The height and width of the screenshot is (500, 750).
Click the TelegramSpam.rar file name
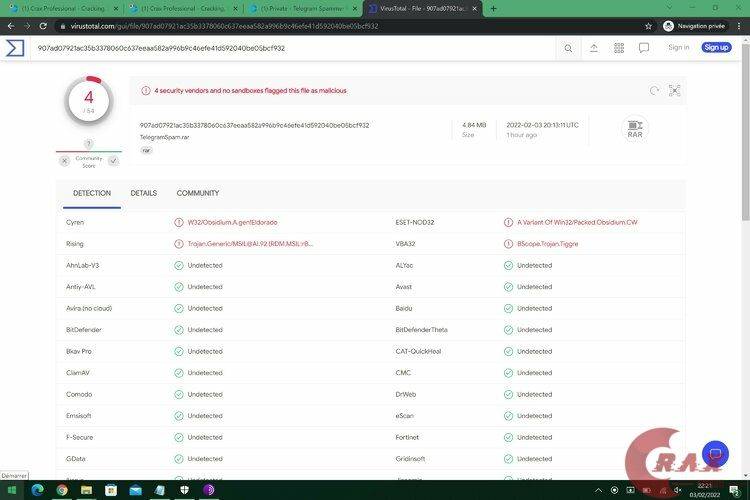coord(165,137)
